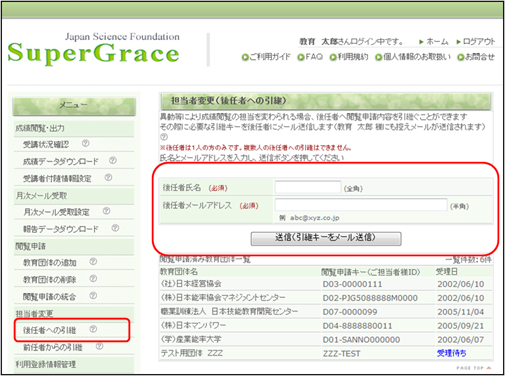Open help icon beside 前任者からの引継
The width and height of the screenshot is (505, 376).
[x=100, y=346]
